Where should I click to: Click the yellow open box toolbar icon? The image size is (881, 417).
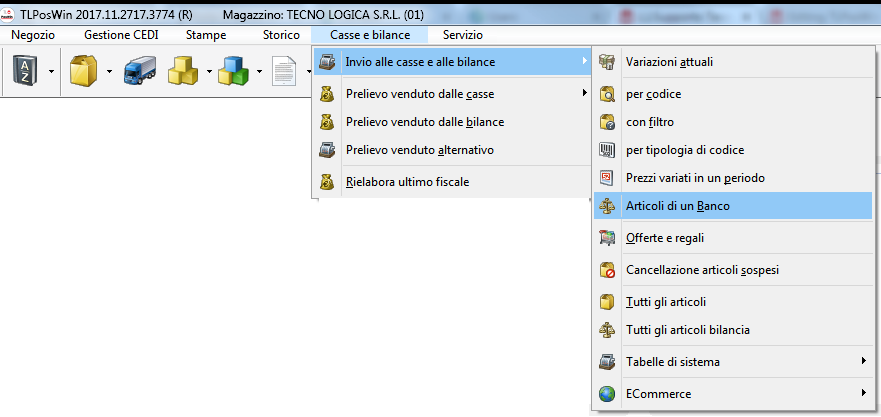tap(82, 71)
